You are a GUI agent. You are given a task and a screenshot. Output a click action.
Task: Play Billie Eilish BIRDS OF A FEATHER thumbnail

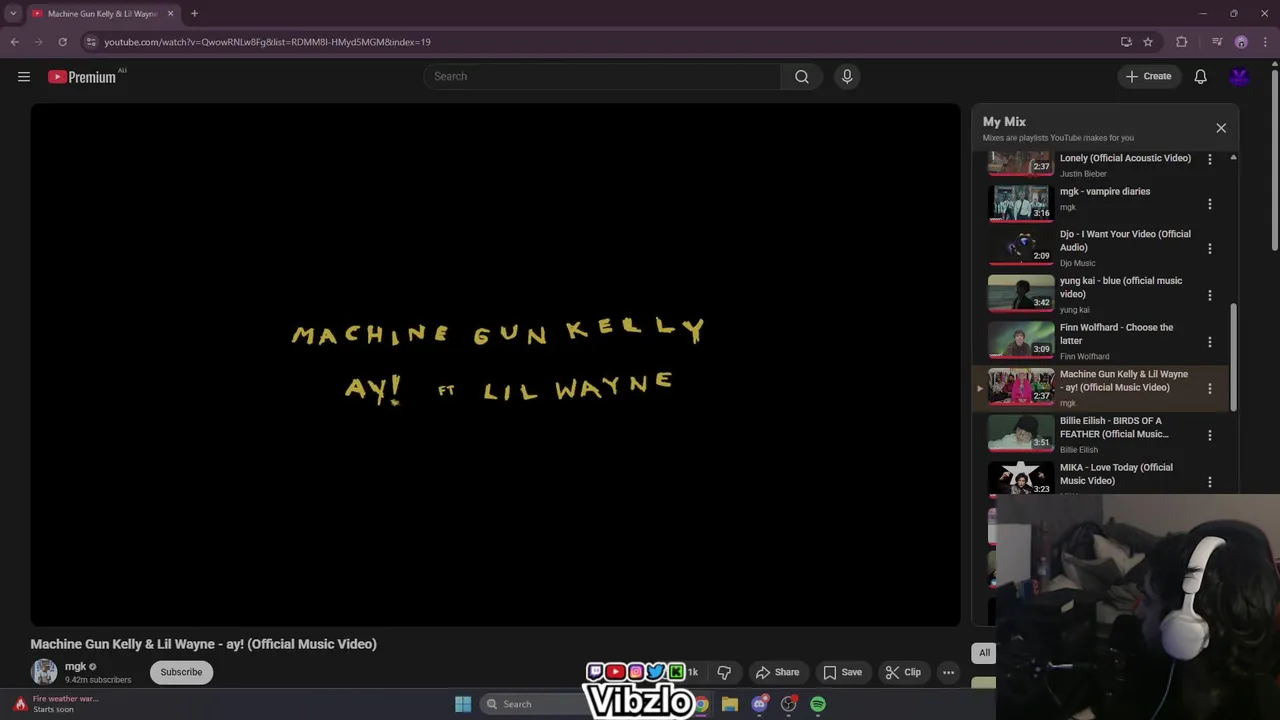(1021, 436)
